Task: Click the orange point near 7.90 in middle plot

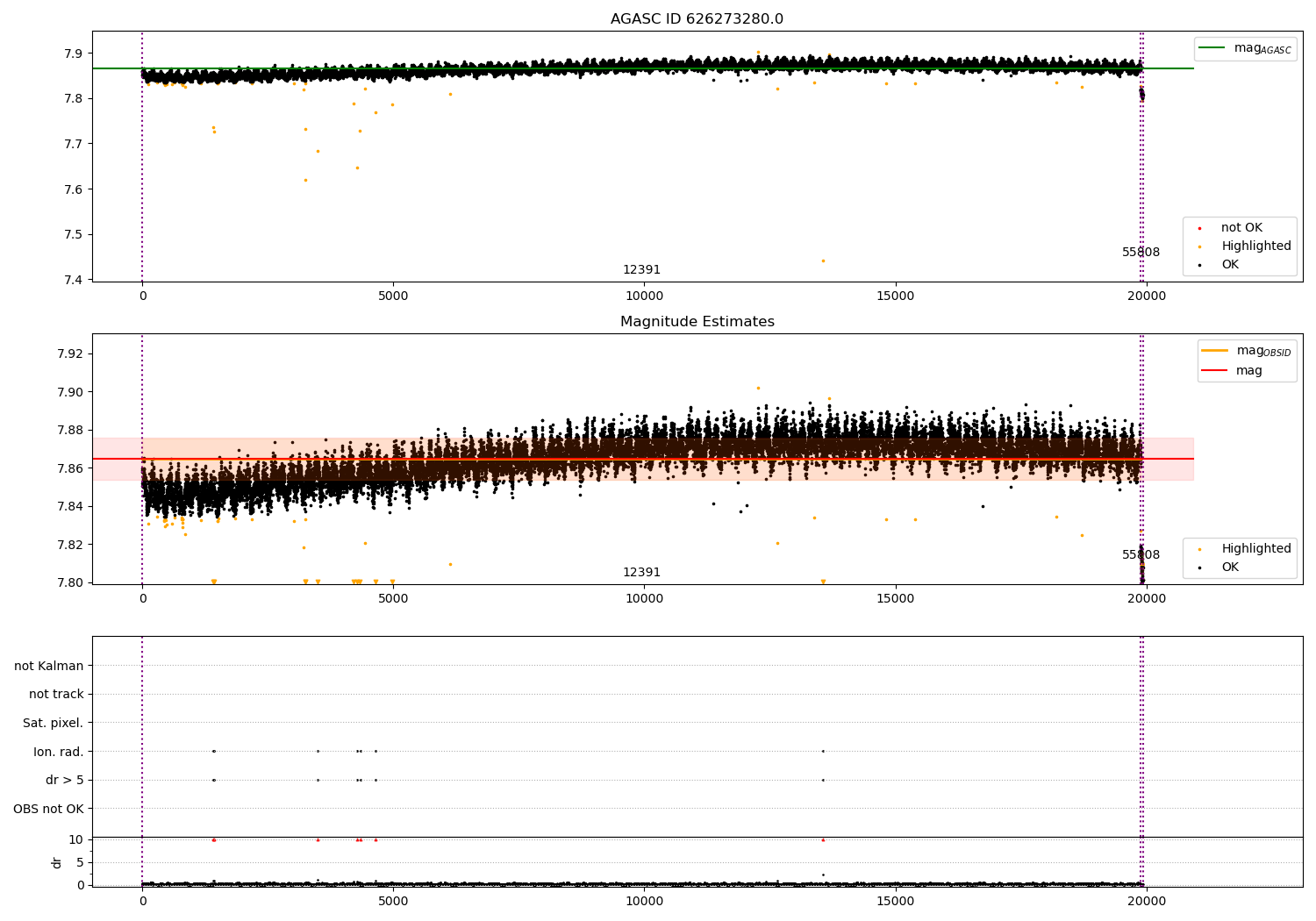Action: 758,388
